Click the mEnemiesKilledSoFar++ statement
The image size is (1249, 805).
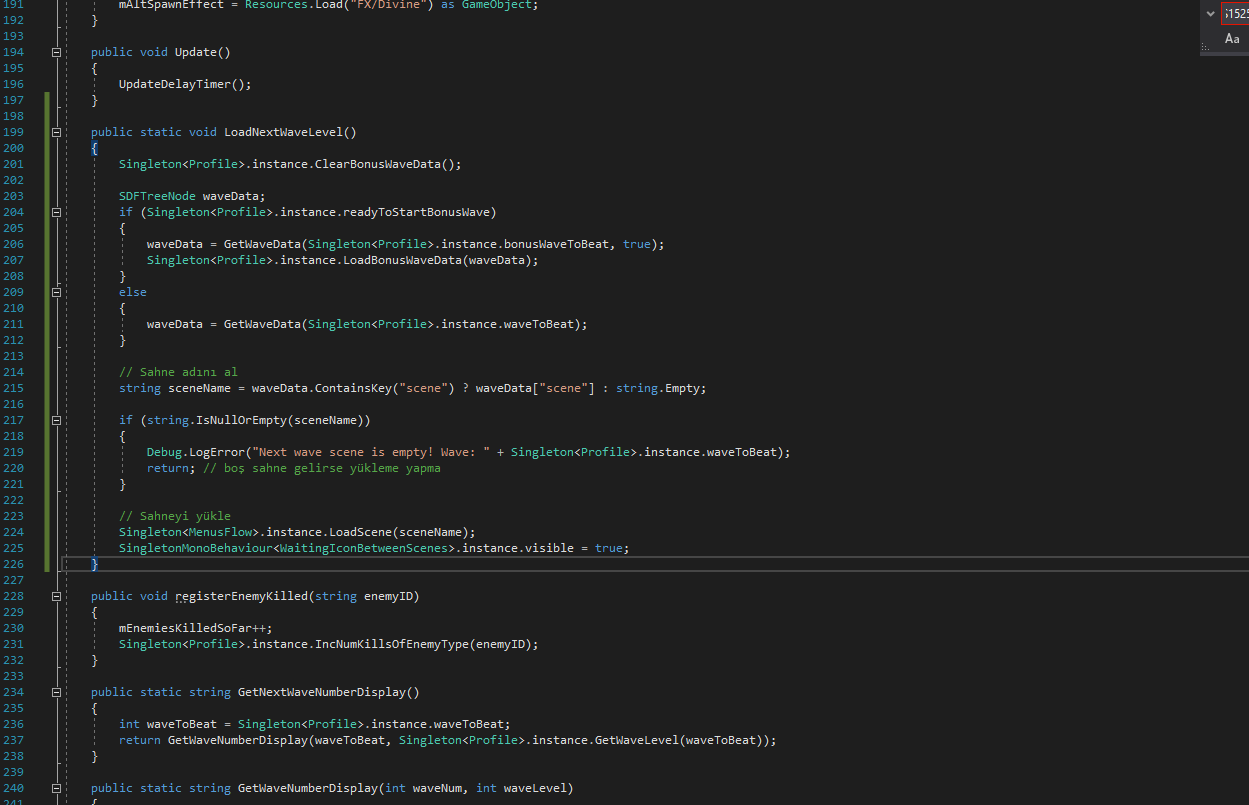click(x=195, y=628)
